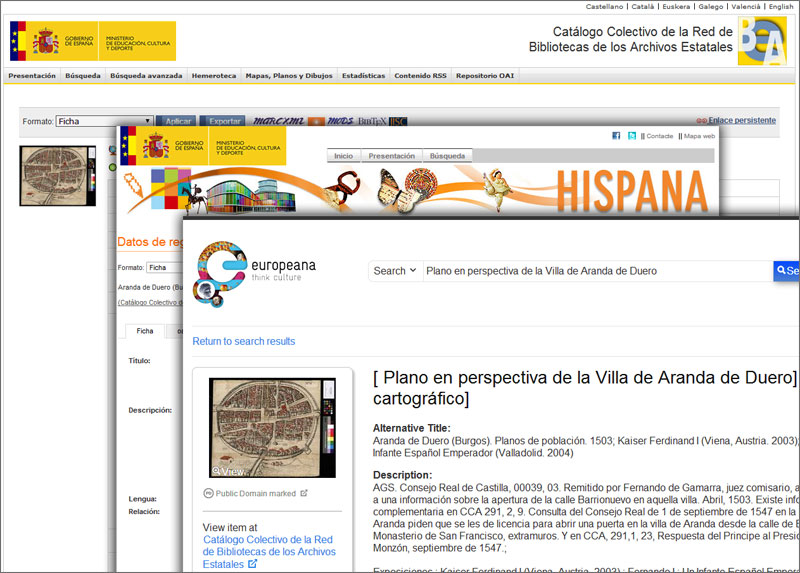
Task: Open the Formato dropdown in the BEA catalog
Action: 105,121
